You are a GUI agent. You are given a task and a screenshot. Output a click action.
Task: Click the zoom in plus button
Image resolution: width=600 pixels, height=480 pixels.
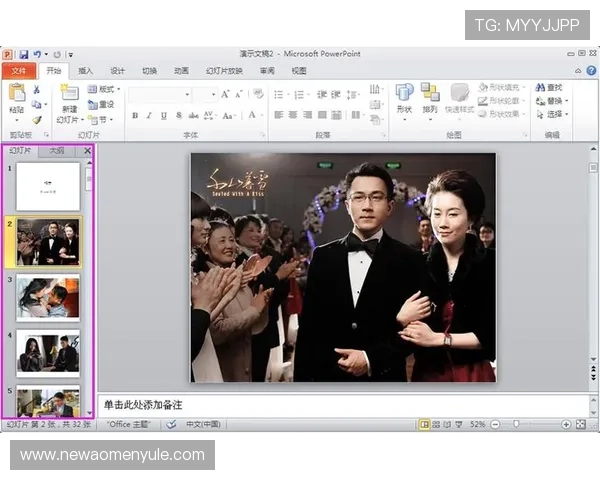point(566,424)
